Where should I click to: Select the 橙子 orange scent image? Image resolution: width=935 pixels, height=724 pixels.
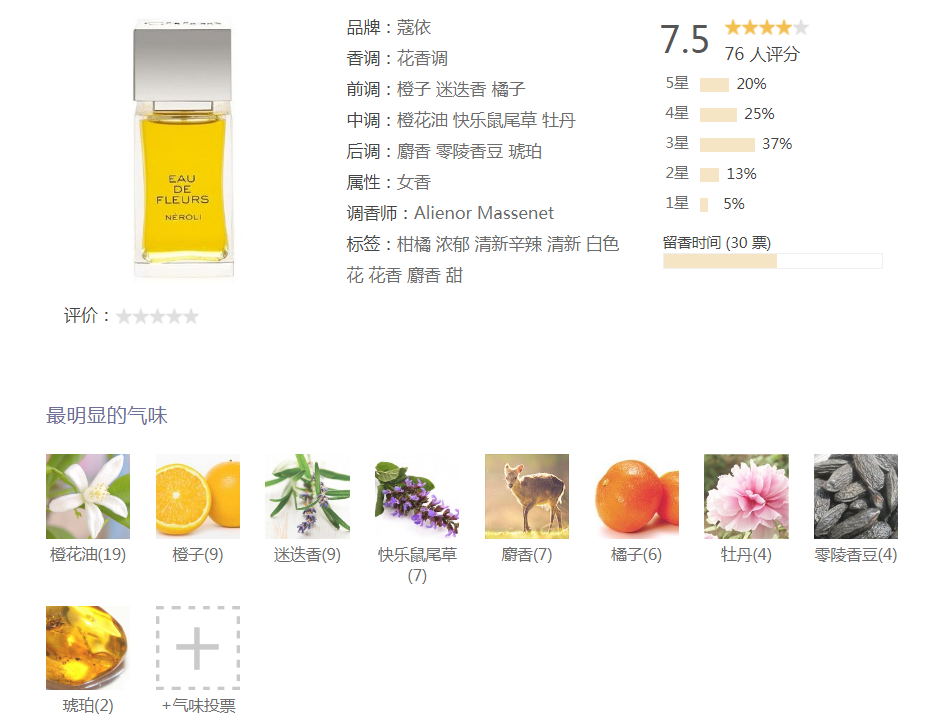(x=197, y=496)
